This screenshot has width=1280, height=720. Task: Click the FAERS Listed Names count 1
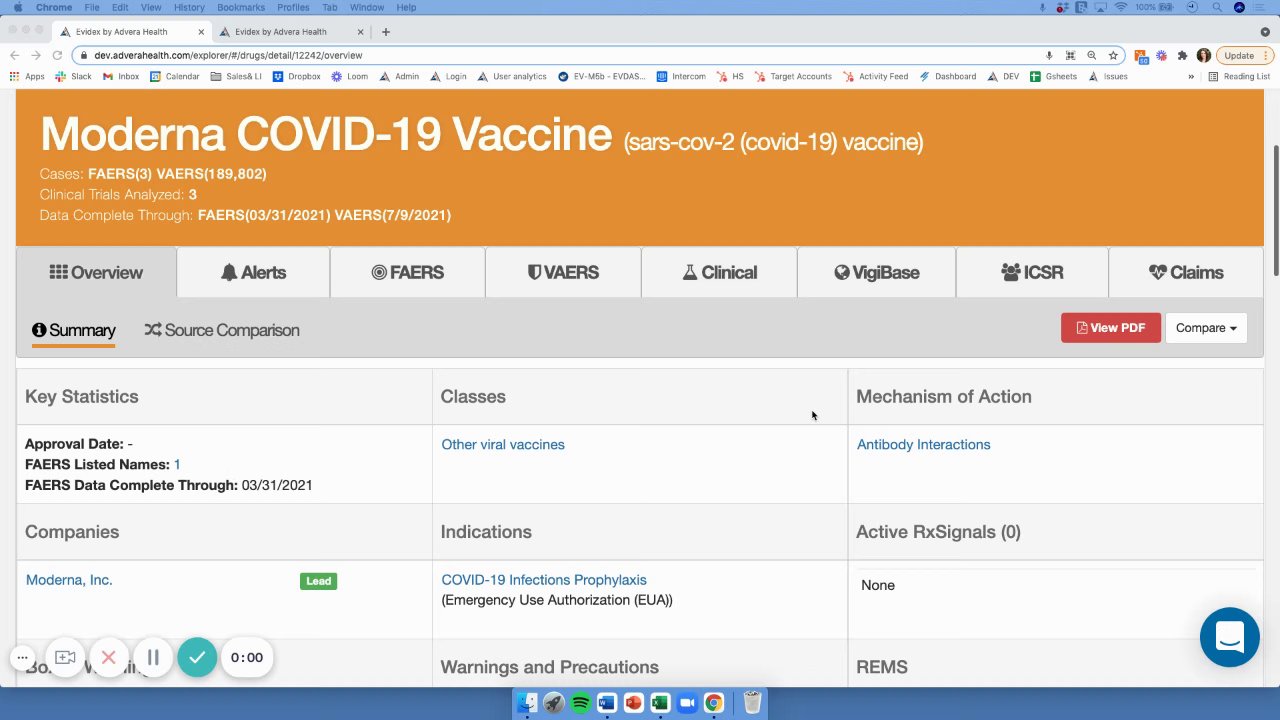point(177,464)
